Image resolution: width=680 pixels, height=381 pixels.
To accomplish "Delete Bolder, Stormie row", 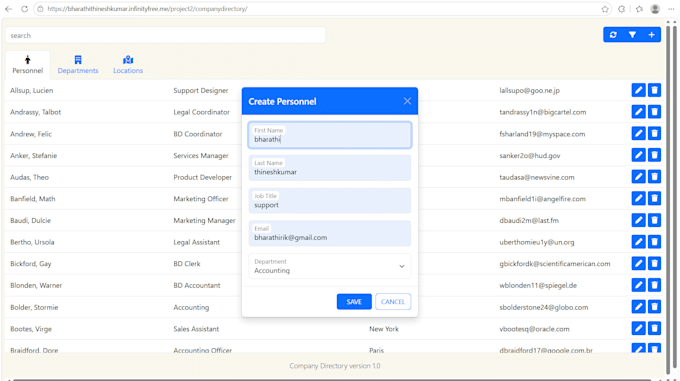I will pyautogui.click(x=654, y=307).
